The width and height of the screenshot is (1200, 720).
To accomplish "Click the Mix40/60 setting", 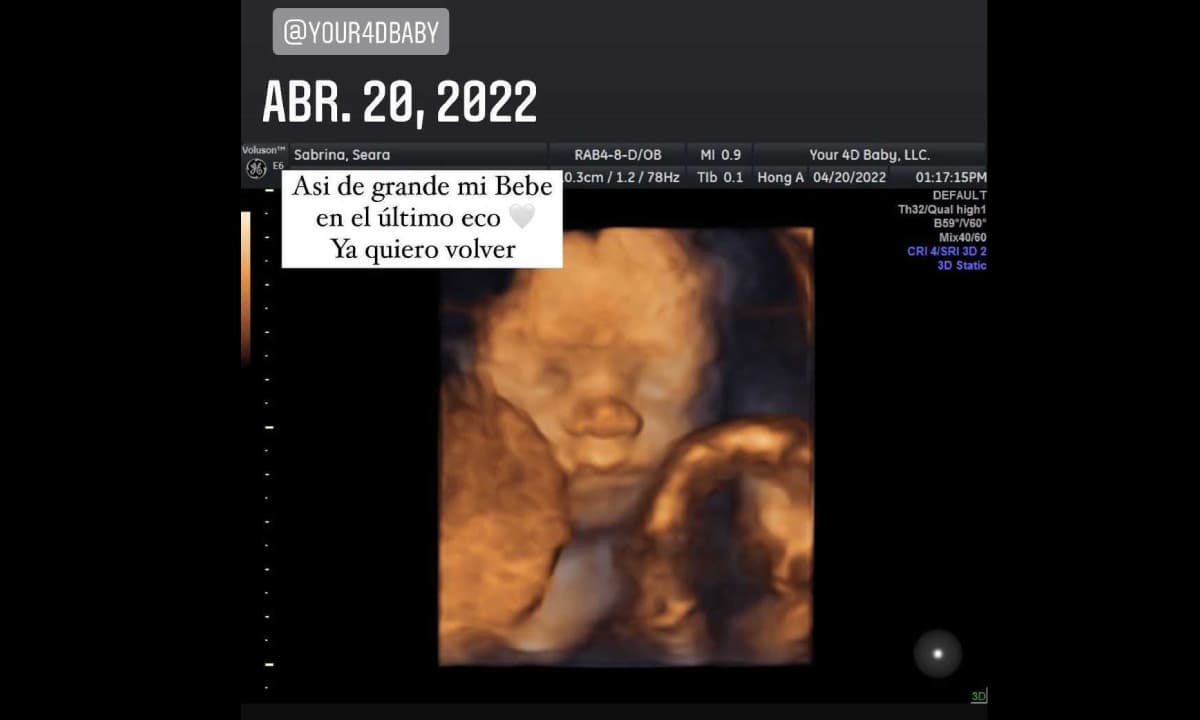I will [x=962, y=238].
